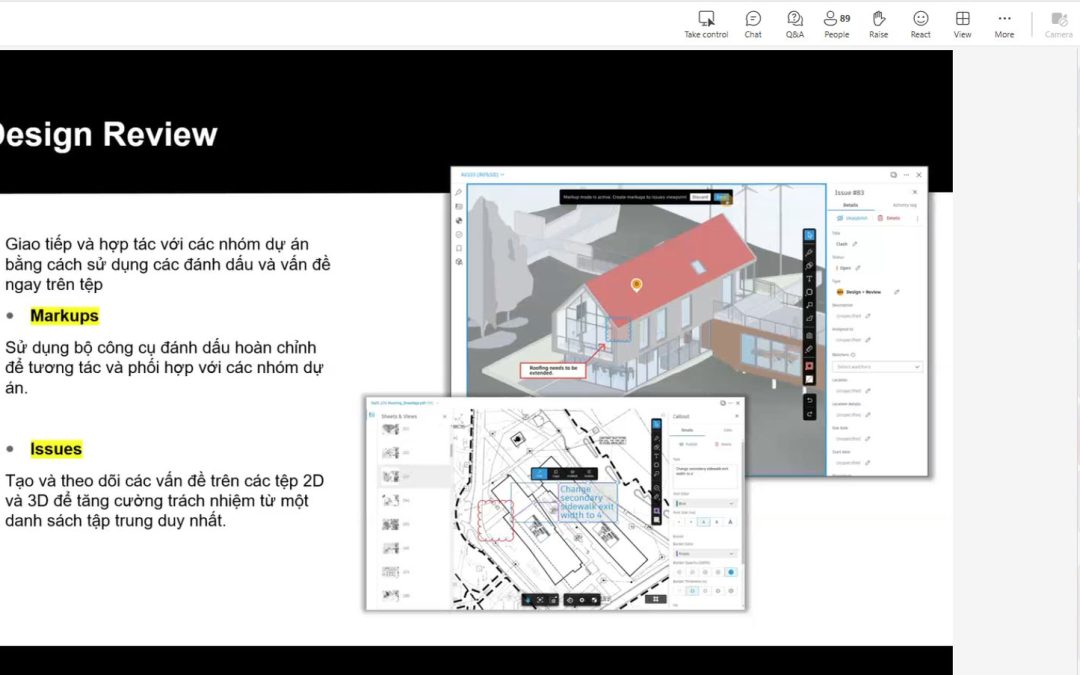Screen dimensions: 1080x675
Task: Open the Blue text color dropdown
Action: (x=705, y=503)
